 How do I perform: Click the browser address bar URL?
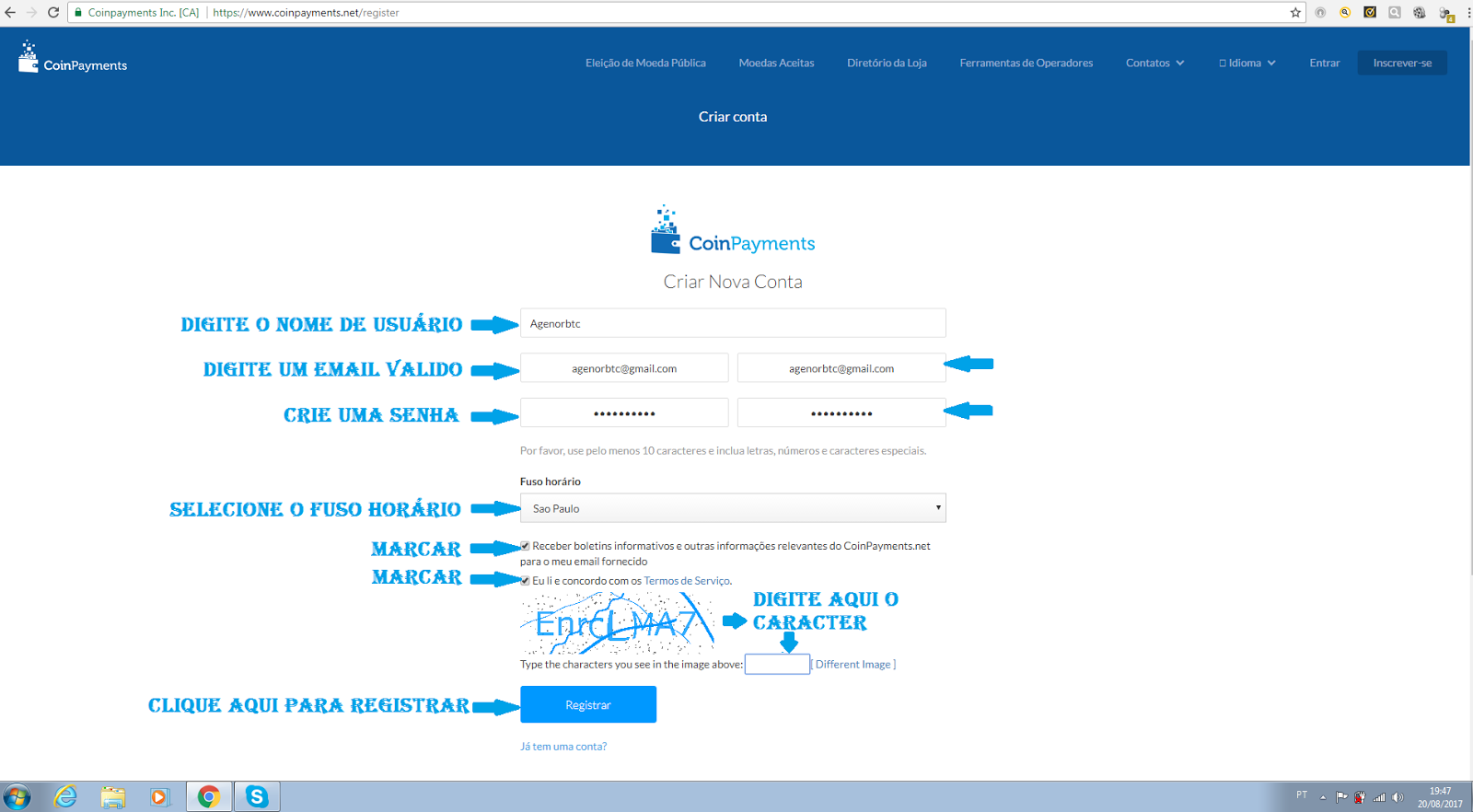pyautogui.click(x=306, y=13)
